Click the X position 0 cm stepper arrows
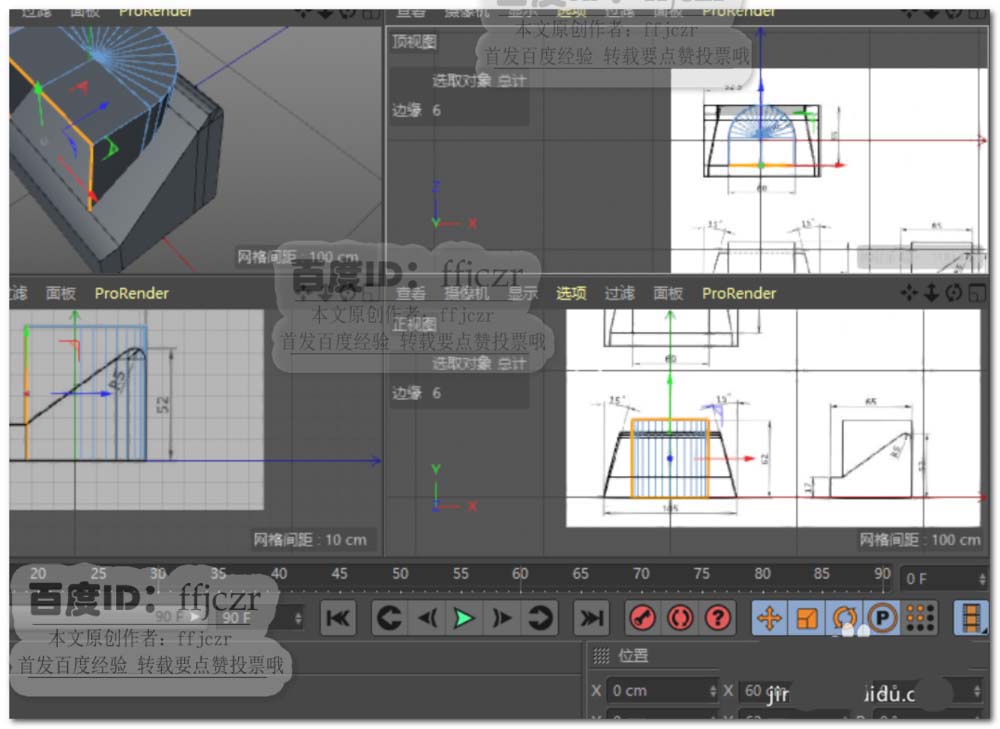 (712, 691)
